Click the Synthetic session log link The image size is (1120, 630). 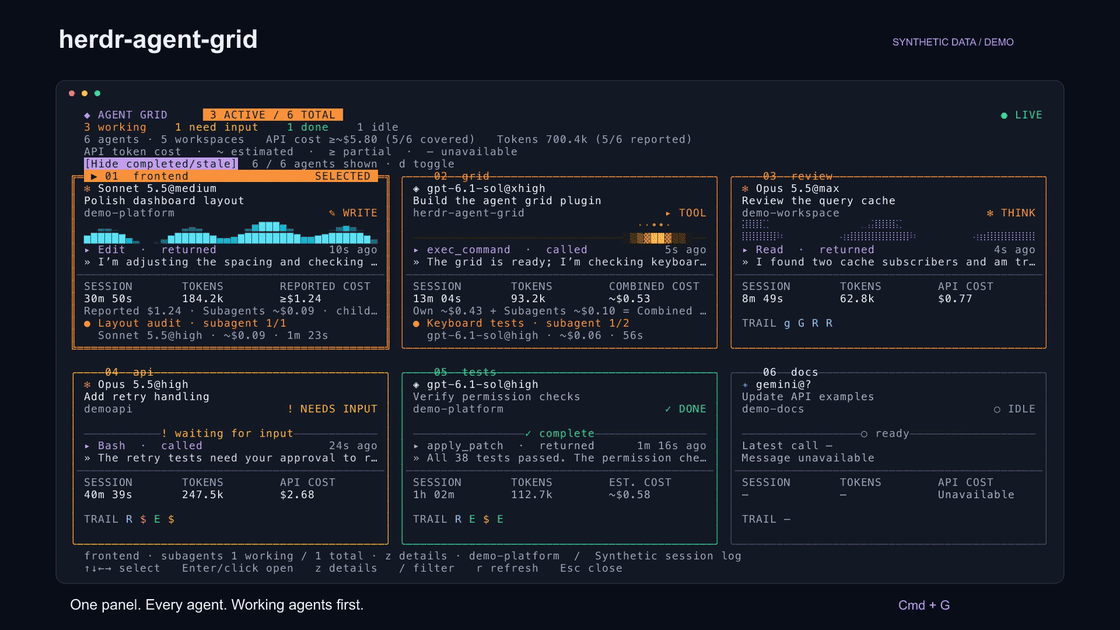pos(668,556)
